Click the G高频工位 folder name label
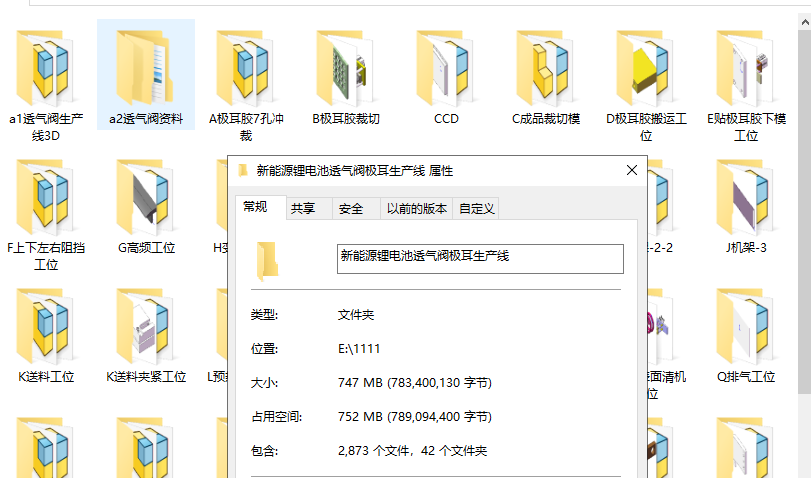Viewport: 811px width, 478px height. coord(146,248)
